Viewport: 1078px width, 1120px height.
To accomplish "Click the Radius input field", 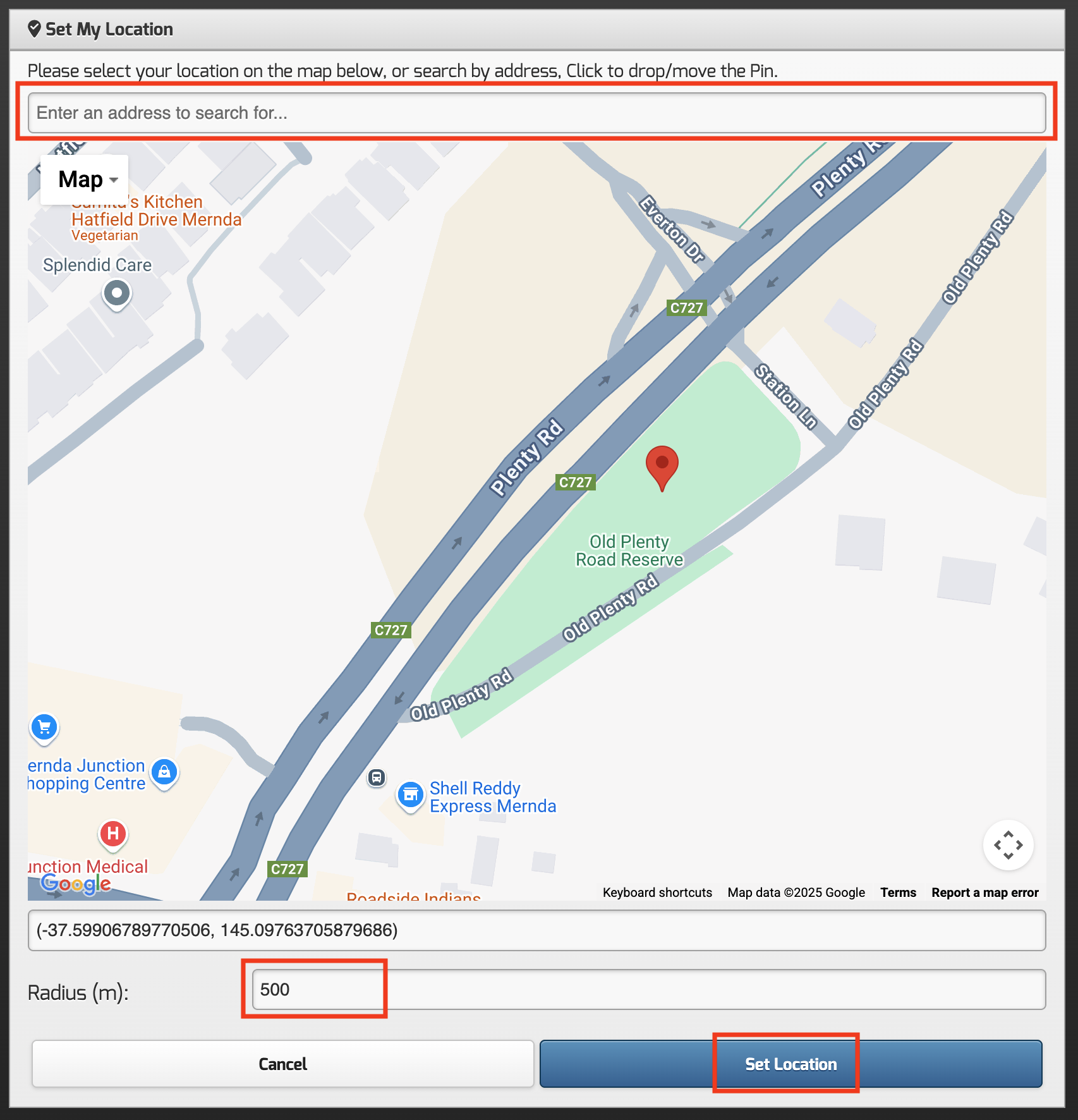I will point(648,989).
